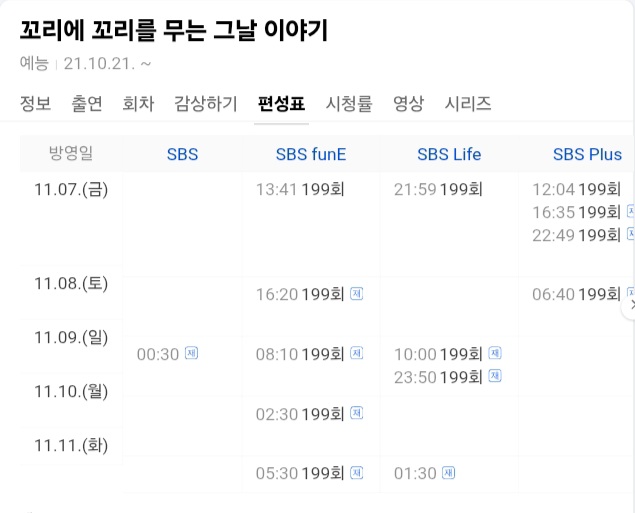Viewport: 635px width, 513px height.
Task: Open the 감상하기 tab
Action: coord(206,104)
